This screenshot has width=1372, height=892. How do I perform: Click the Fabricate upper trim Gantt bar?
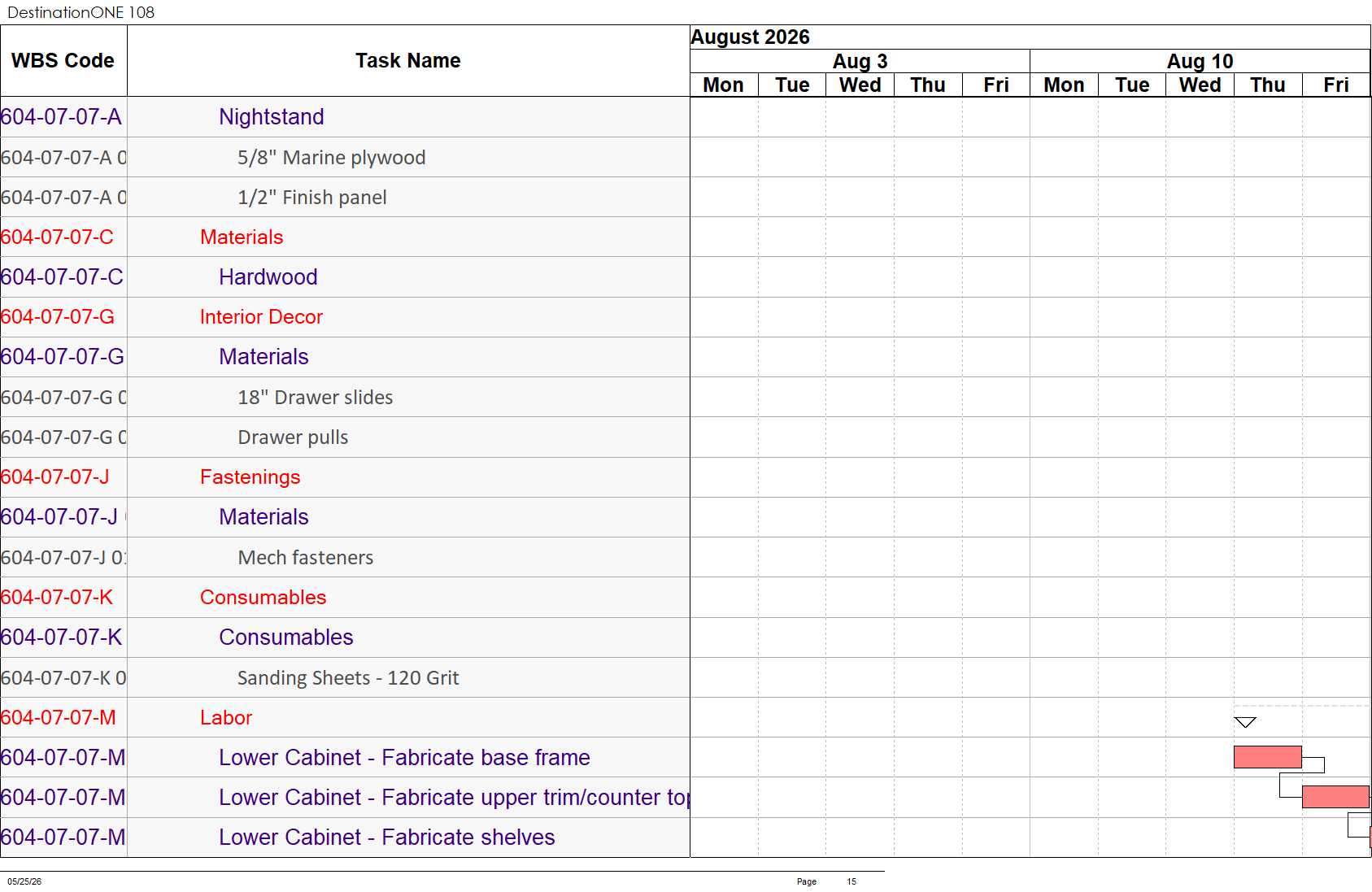1335,797
